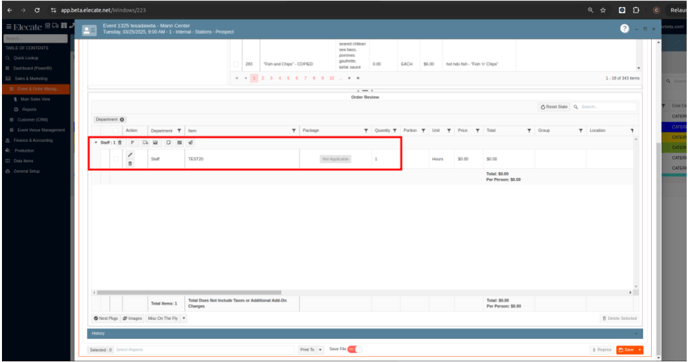Click the Reprice button
688x362 pixels.
pos(602,350)
